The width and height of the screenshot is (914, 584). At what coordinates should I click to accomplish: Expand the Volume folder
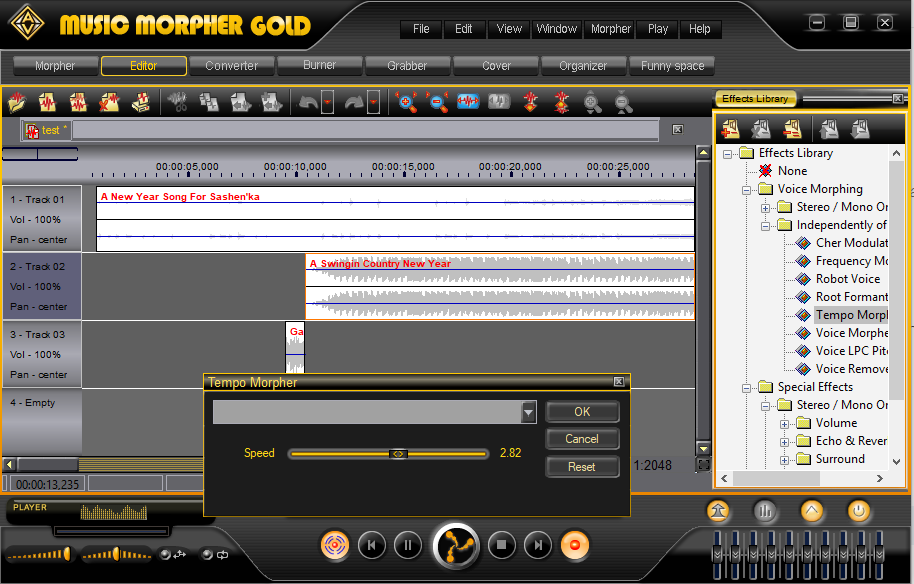pyautogui.click(x=784, y=424)
